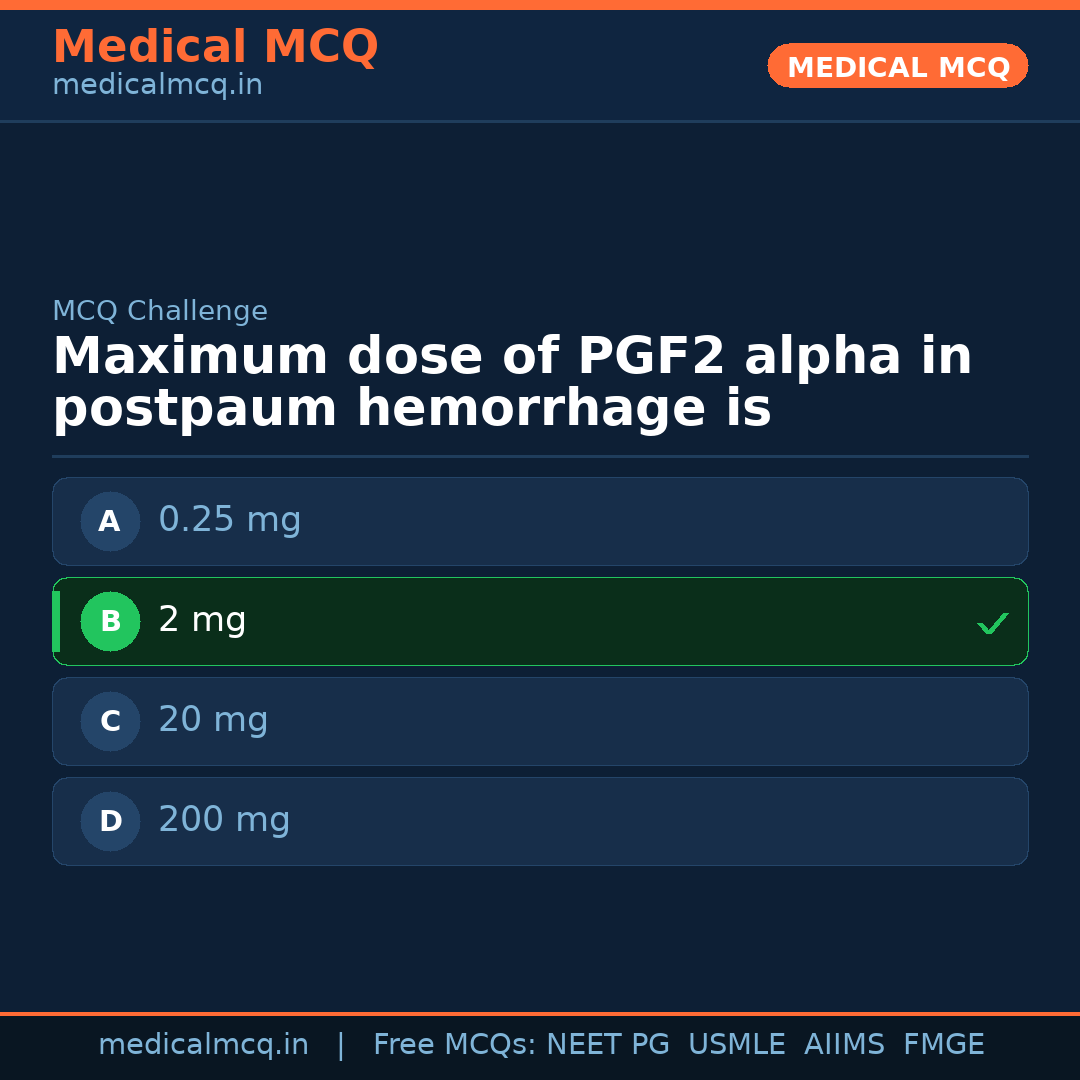Select AIIMS in the footer
Viewport: 1080px width, 1080px height.
[x=844, y=1045]
